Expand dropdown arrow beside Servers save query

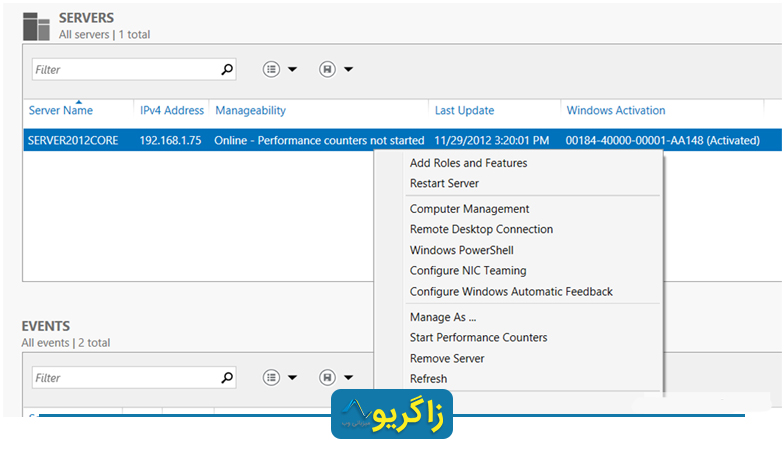point(348,70)
